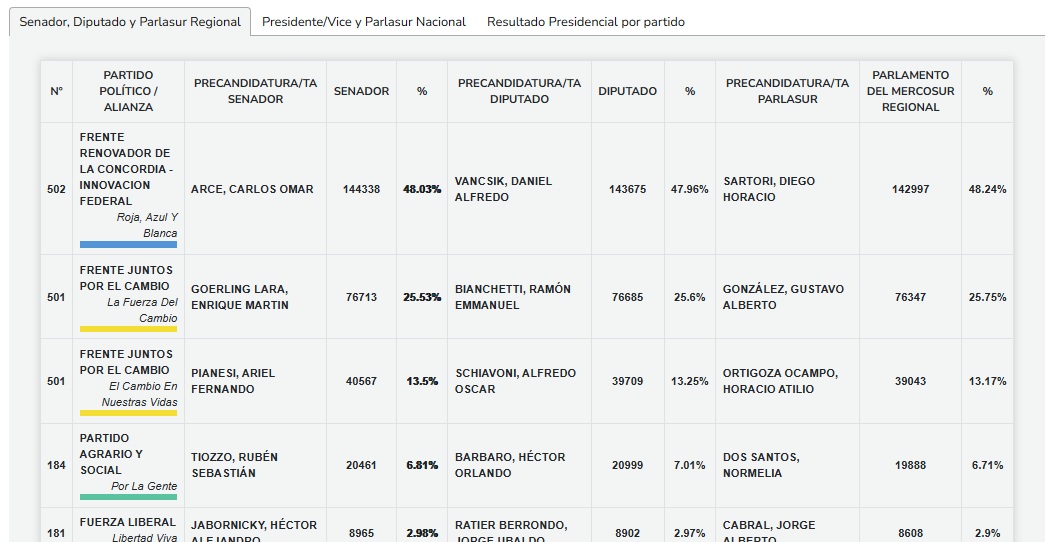
Task: Click the Partido Político / Alianza column header
Action: click(128, 91)
